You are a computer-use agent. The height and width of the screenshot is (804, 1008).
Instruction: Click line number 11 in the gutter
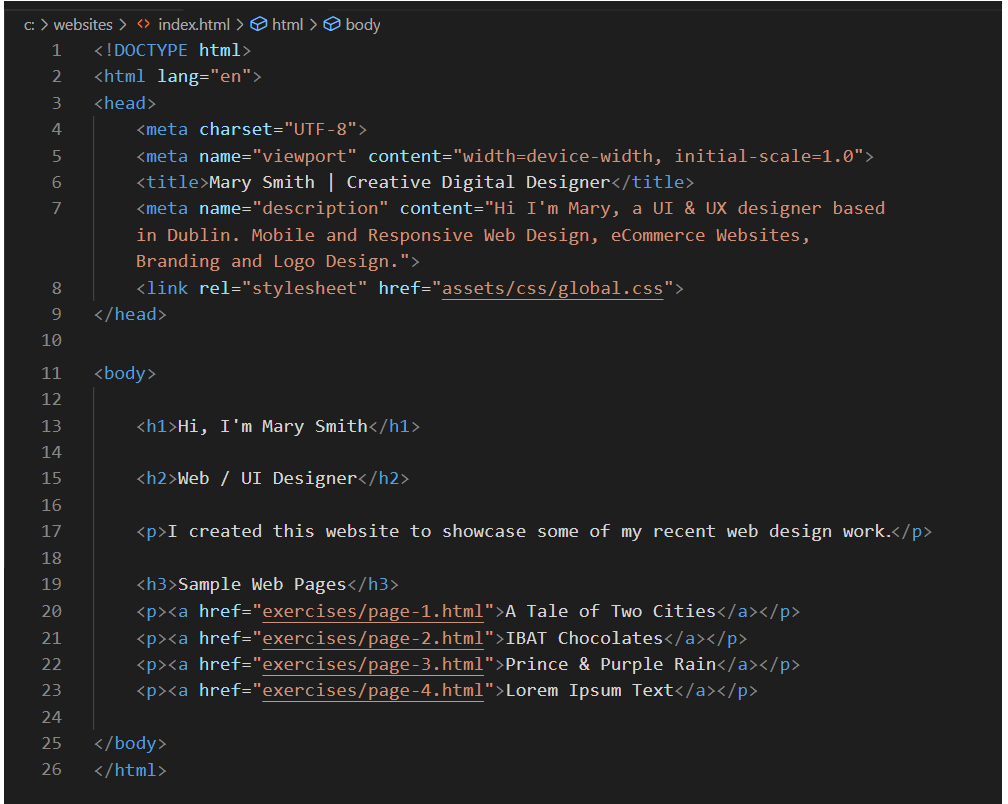pos(51,373)
